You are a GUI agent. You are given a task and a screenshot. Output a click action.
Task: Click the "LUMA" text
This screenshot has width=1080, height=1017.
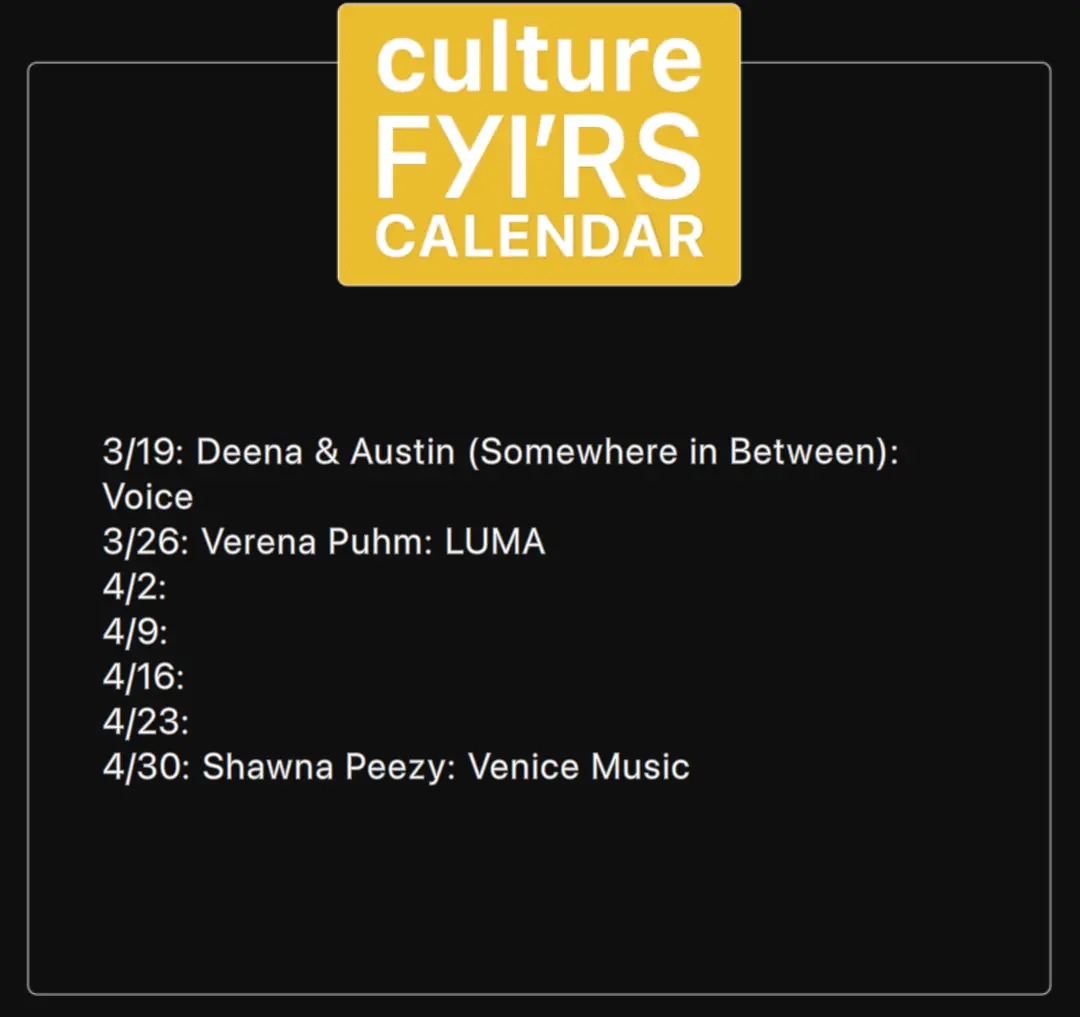[495, 542]
